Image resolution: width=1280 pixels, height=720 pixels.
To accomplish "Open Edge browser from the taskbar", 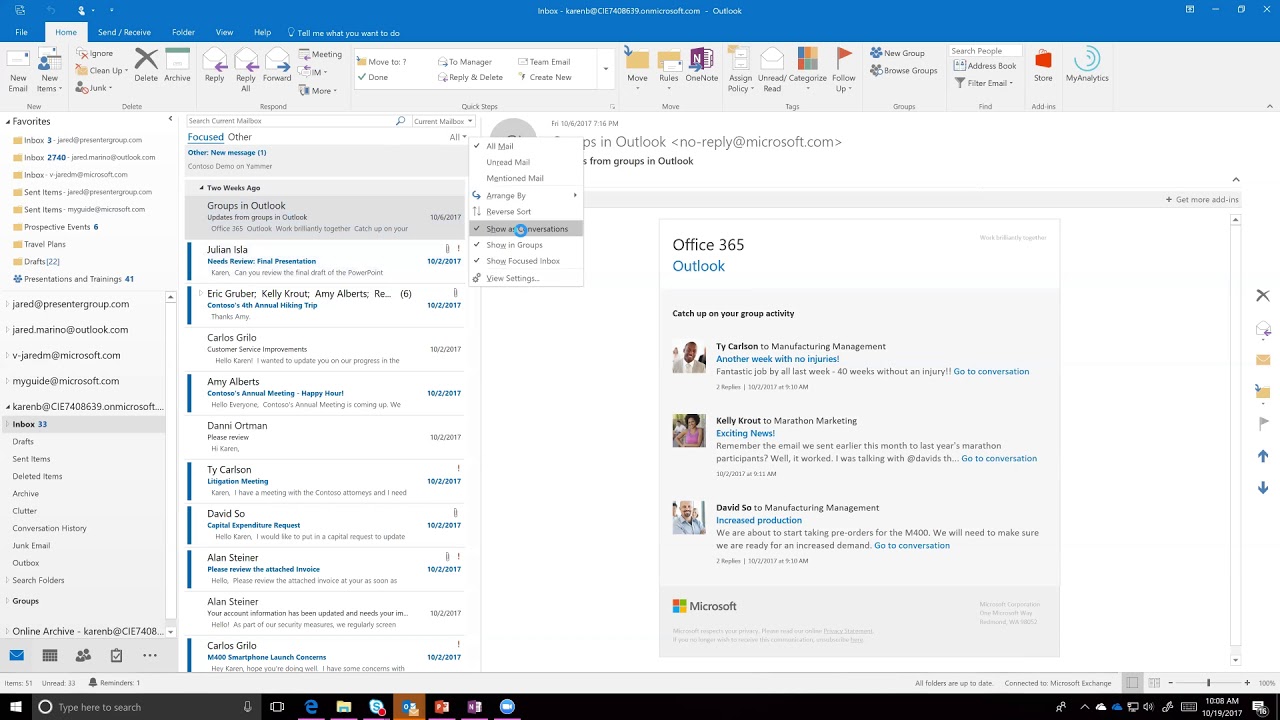I will click(311, 707).
